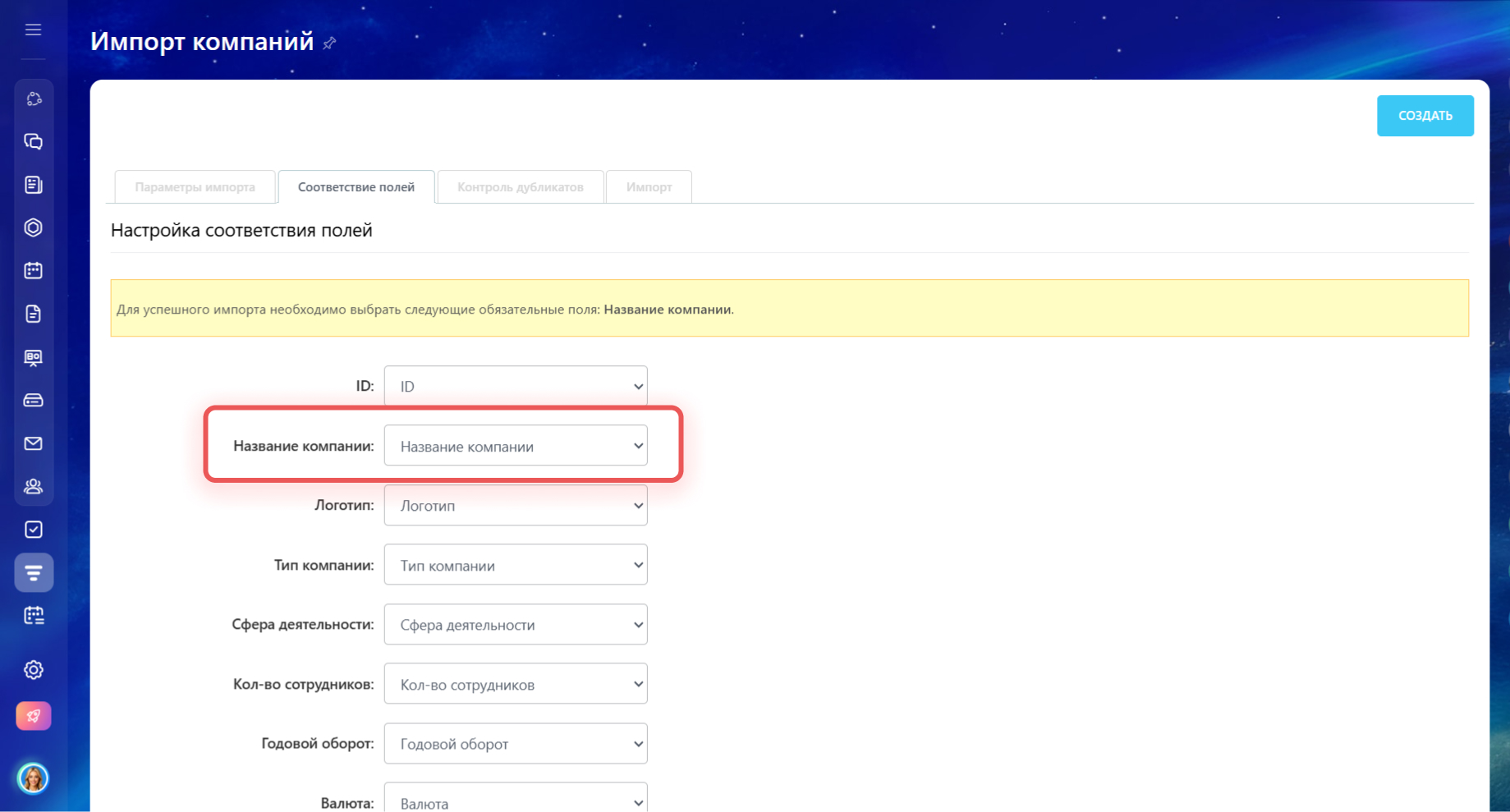1510x812 pixels.
Task: Open the Годовой оборот dropdown
Action: point(516,744)
